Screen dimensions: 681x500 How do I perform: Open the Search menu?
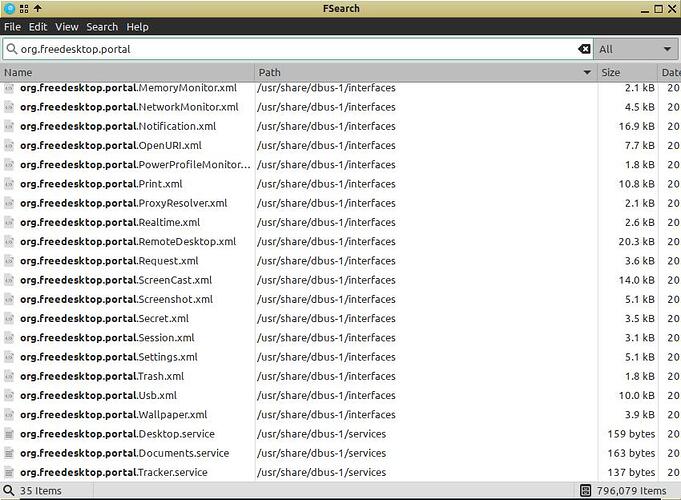(102, 27)
